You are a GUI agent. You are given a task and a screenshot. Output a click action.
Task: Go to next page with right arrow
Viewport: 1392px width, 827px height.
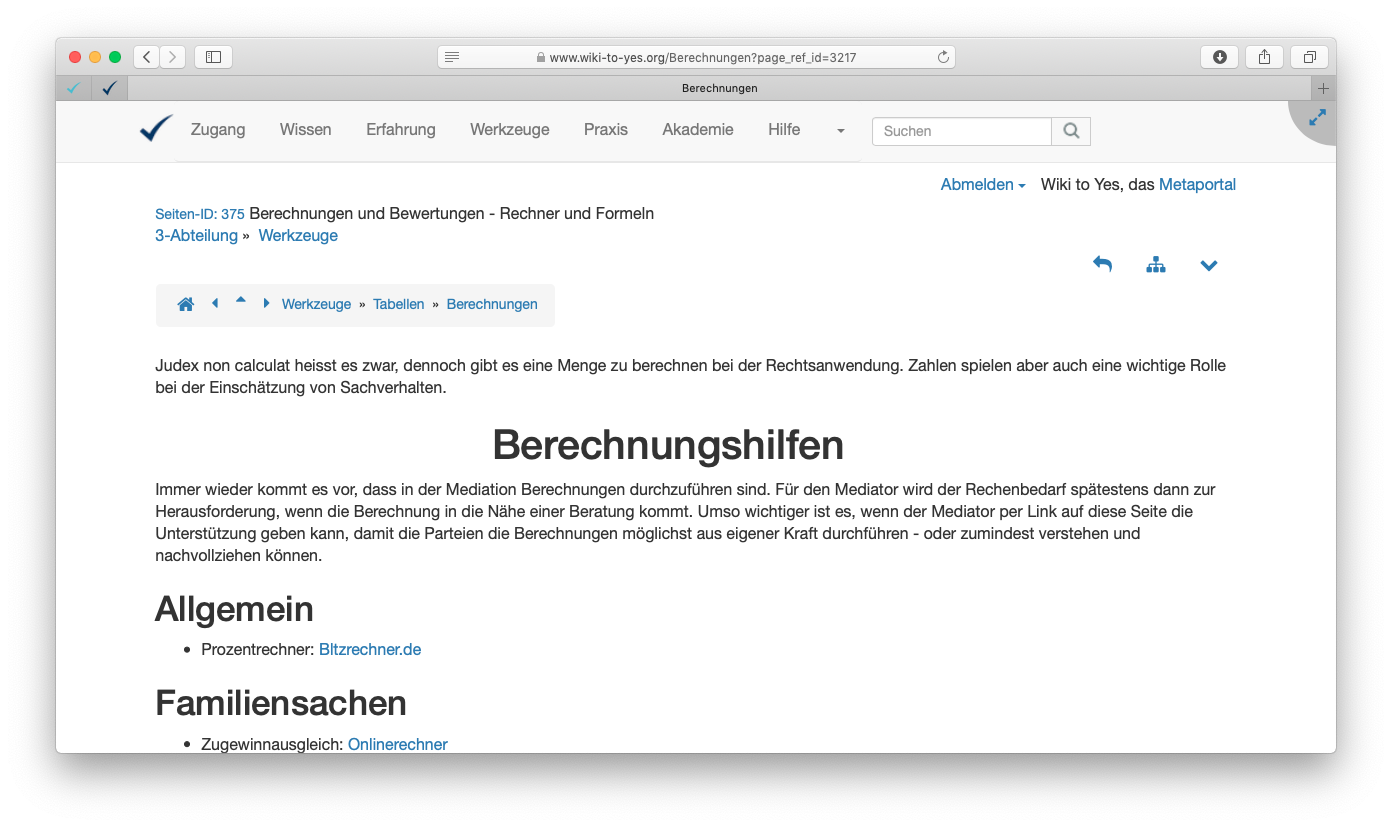[x=266, y=304]
